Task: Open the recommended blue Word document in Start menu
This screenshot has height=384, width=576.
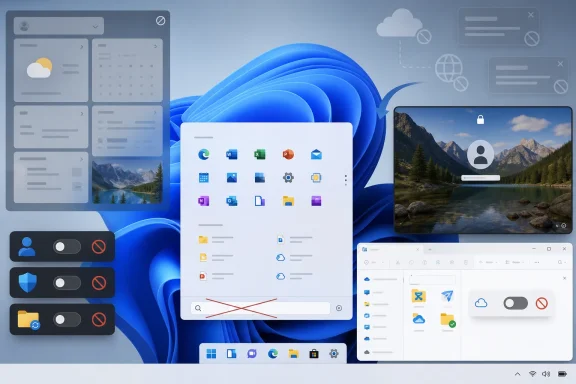Action: pyautogui.click(x=294, y=240)
